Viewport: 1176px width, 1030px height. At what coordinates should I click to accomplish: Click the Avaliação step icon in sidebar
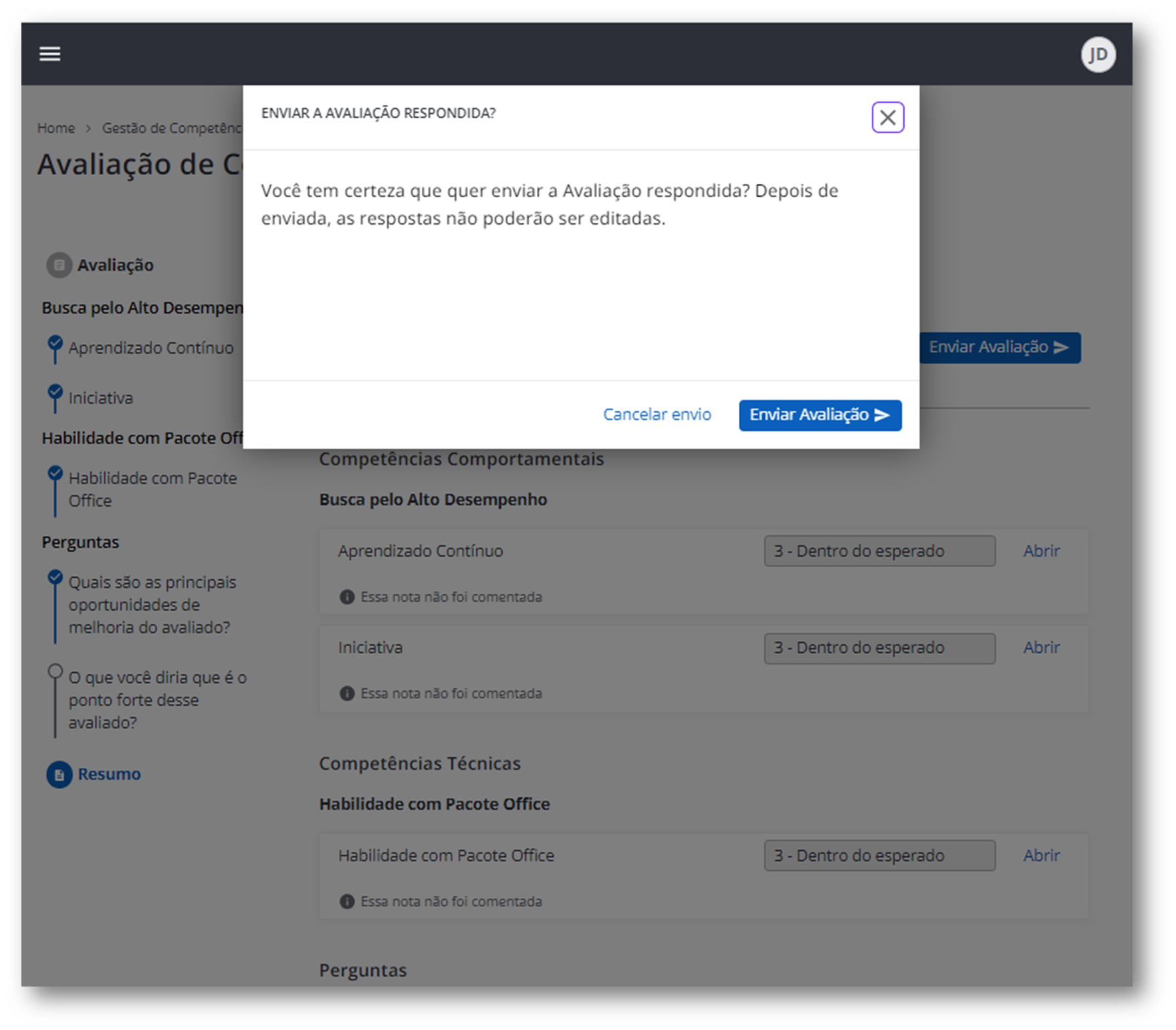(x=60, y=266)
